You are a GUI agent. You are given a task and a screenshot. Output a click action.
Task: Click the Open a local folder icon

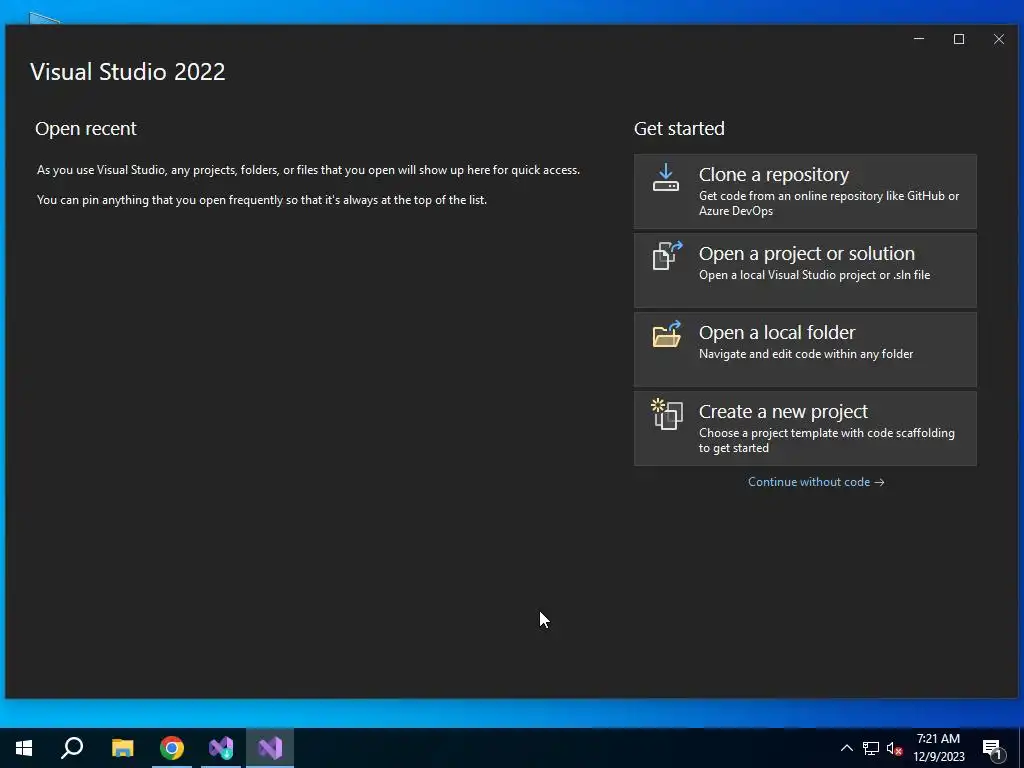667,334
